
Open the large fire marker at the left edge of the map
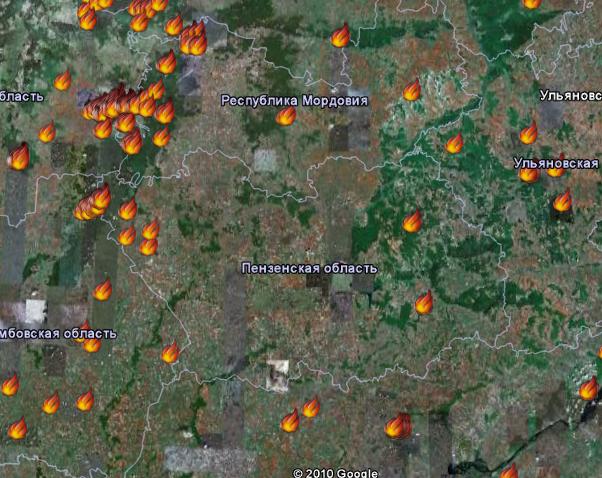tap(18, 157)
